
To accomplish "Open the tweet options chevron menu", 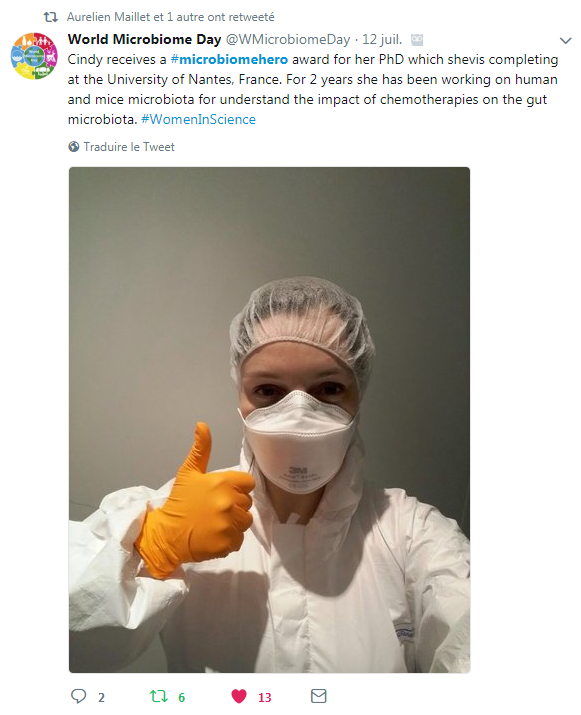I will point(565,41).
